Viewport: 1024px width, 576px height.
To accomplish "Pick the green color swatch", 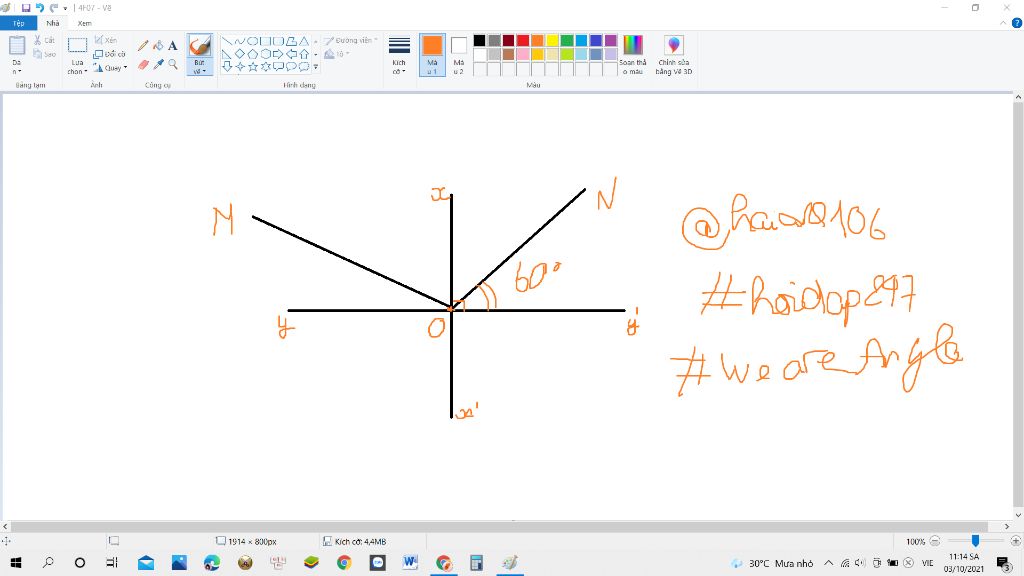I will coord(567,40).
